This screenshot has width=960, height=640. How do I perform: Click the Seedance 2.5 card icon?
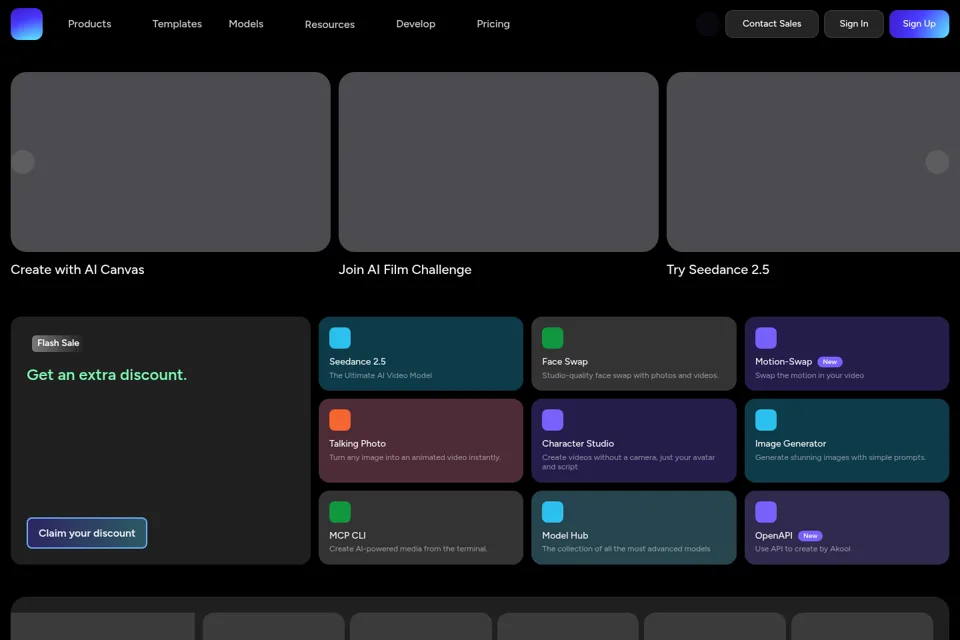pos(340,338)
